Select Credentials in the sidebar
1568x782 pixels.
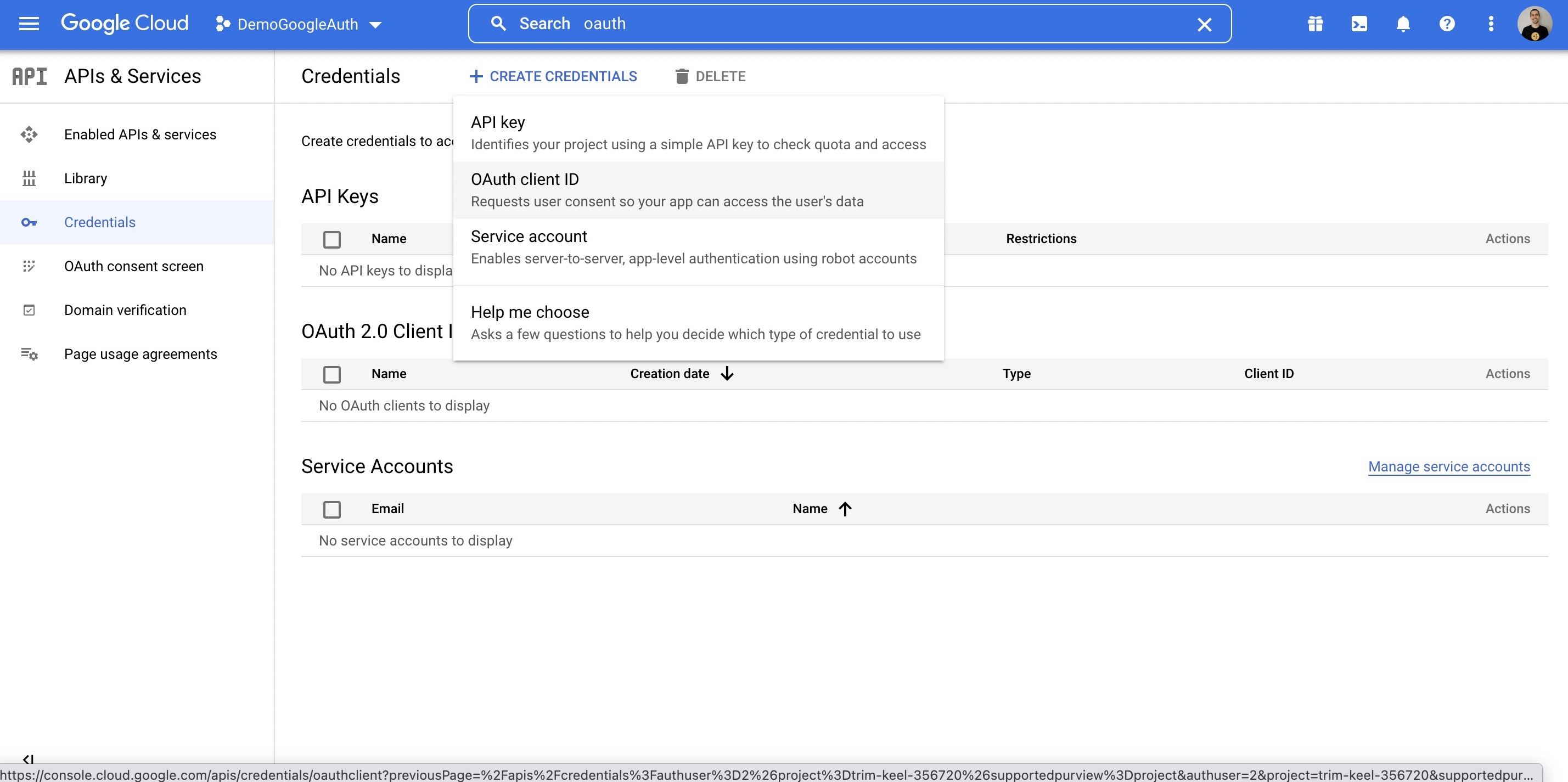click(x=100, y=222)
